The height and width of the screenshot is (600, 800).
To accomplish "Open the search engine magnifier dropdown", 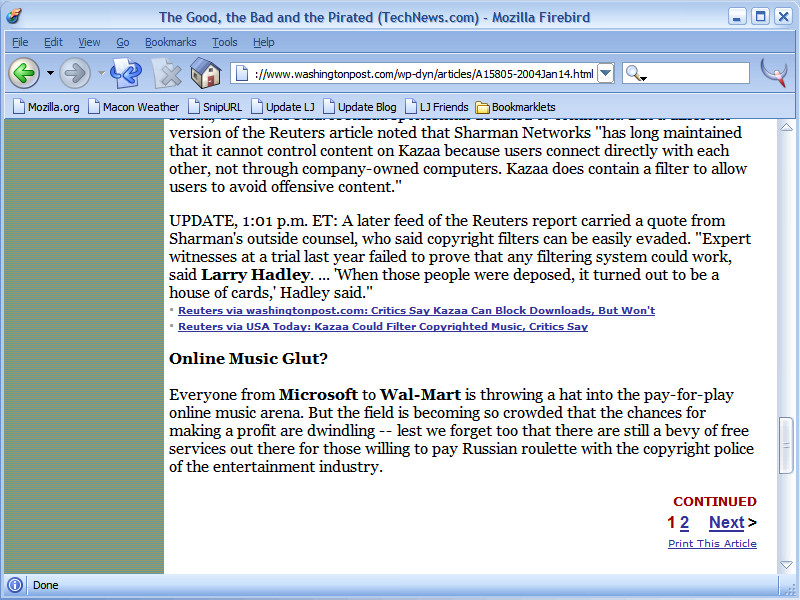I will pos(636,74).
